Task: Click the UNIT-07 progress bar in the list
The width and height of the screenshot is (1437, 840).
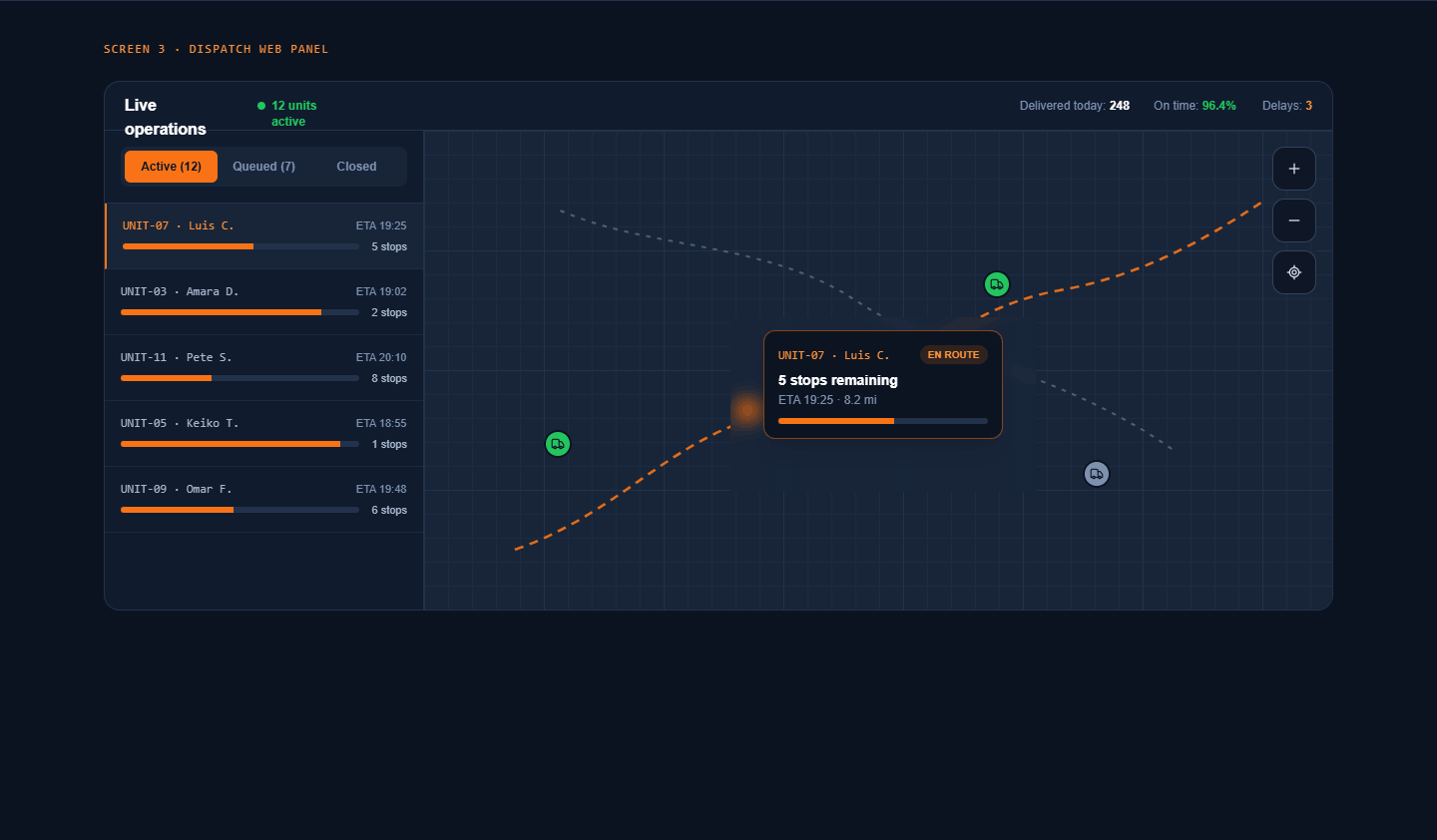Action: point(240,246)
